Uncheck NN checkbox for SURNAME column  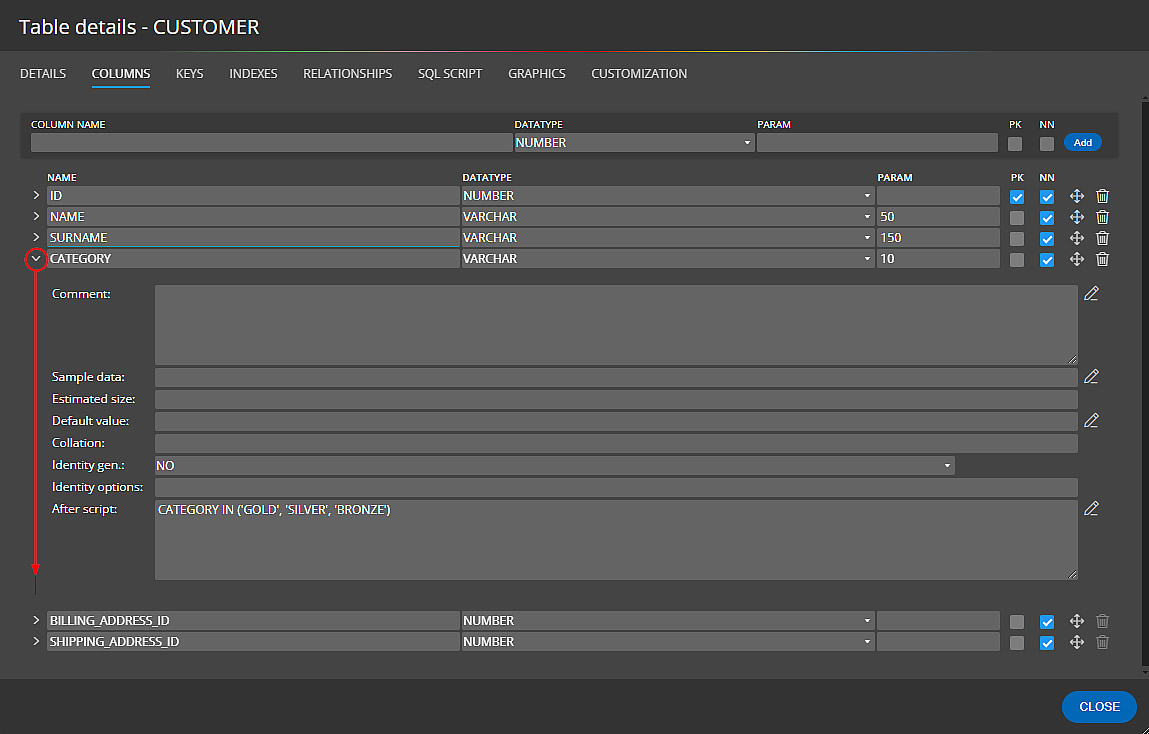(1047, 238)
